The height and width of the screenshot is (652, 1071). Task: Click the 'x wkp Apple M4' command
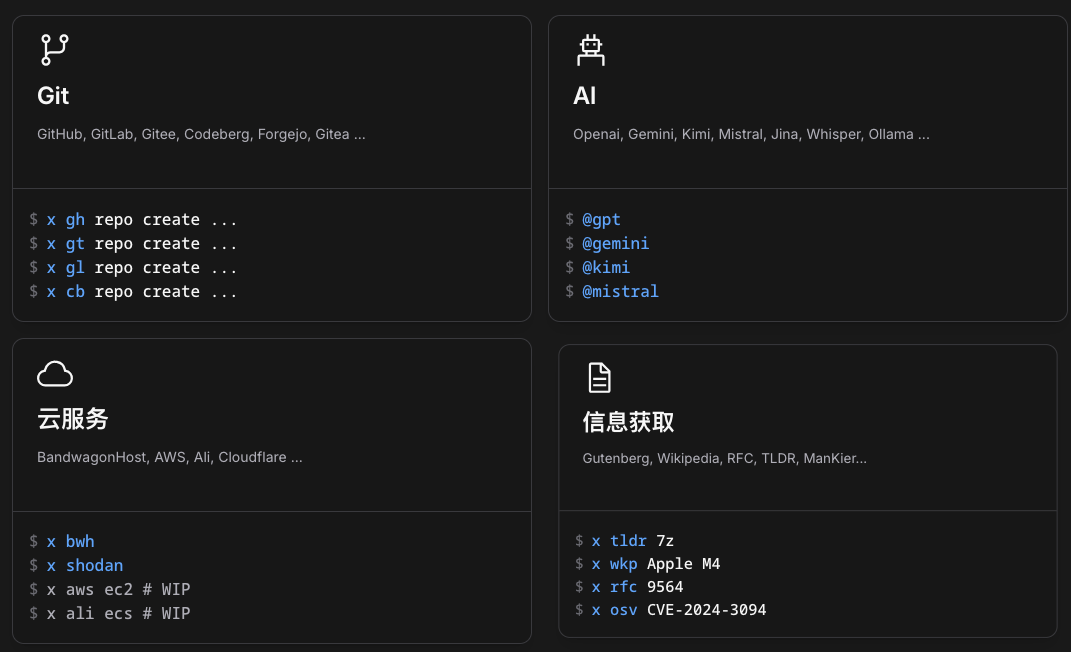pyautogui.click(x=656, y=564)
